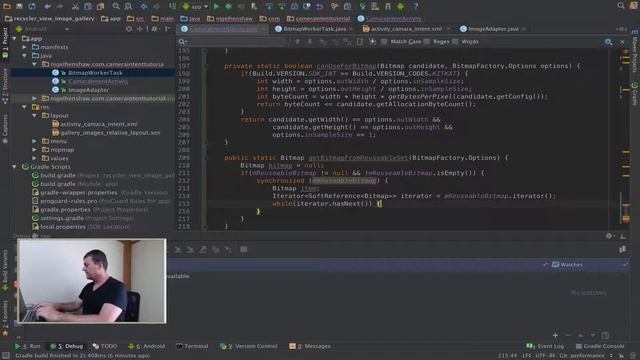This screenshot has width=640, height=360.
Task: Switch to activity_camara_intent.xml editor tab
Action: pos(407,29)
